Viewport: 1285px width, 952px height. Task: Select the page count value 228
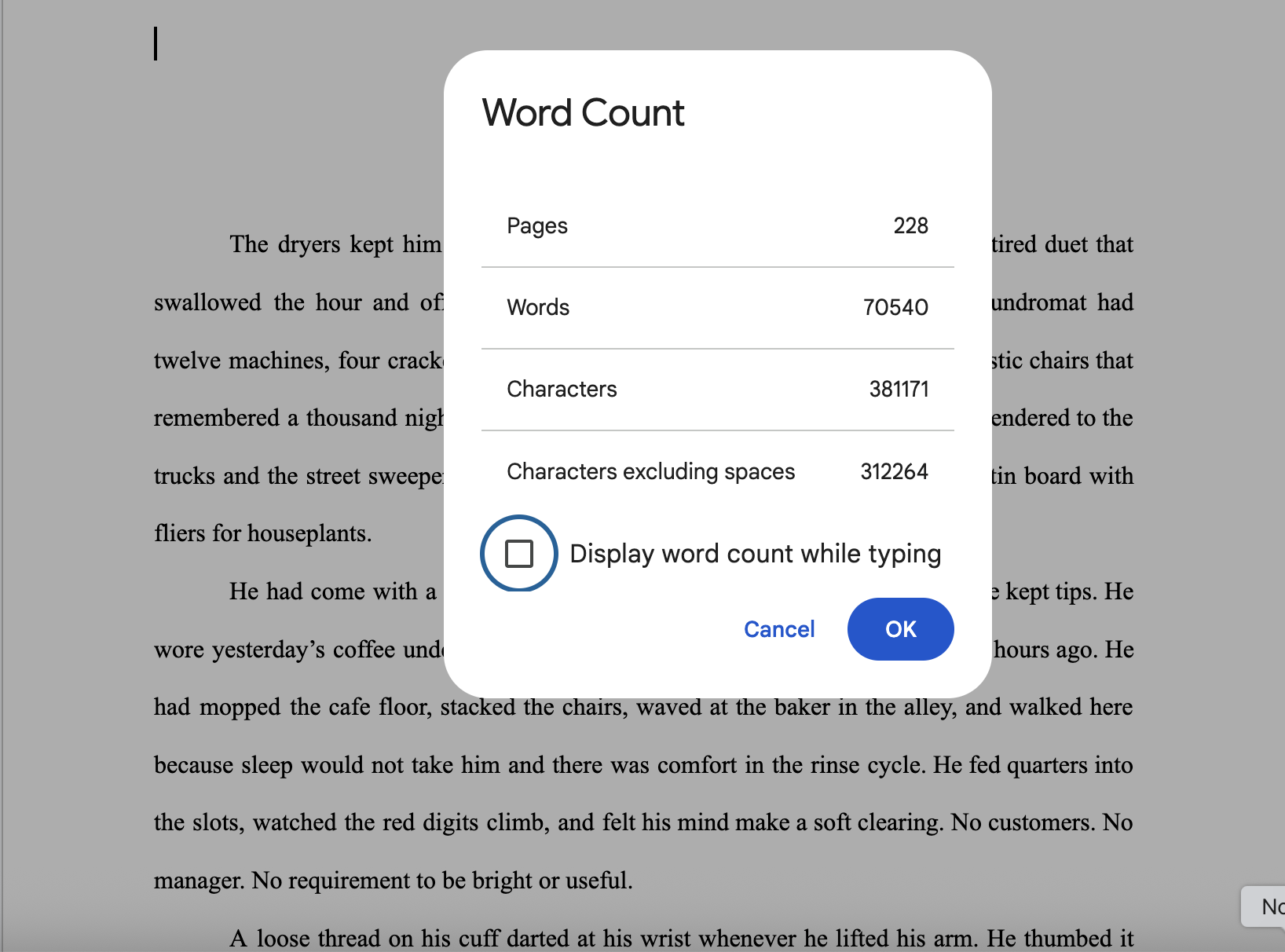(x=910, y=226)
